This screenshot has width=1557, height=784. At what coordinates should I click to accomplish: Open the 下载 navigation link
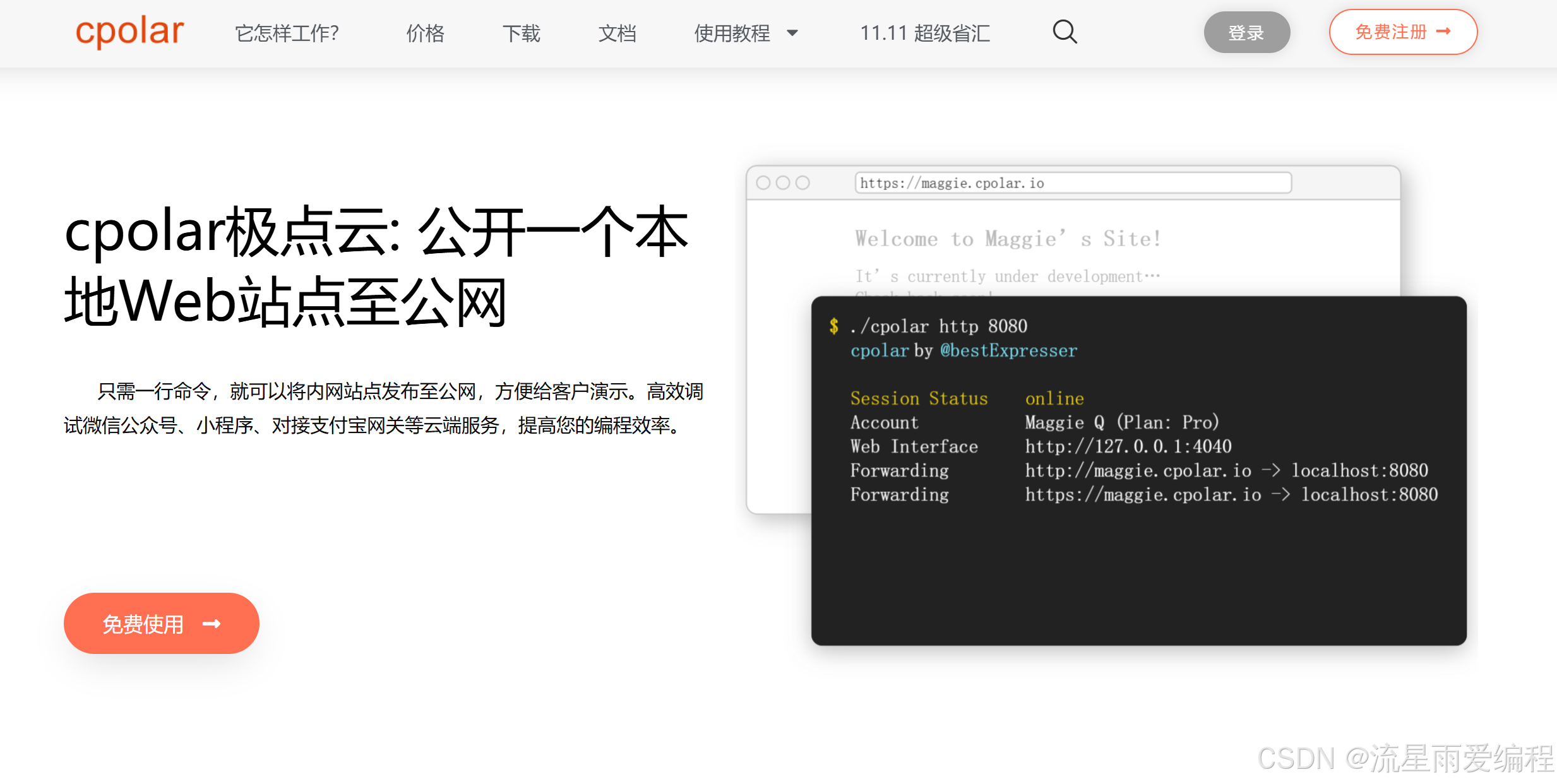click(521, 33)
